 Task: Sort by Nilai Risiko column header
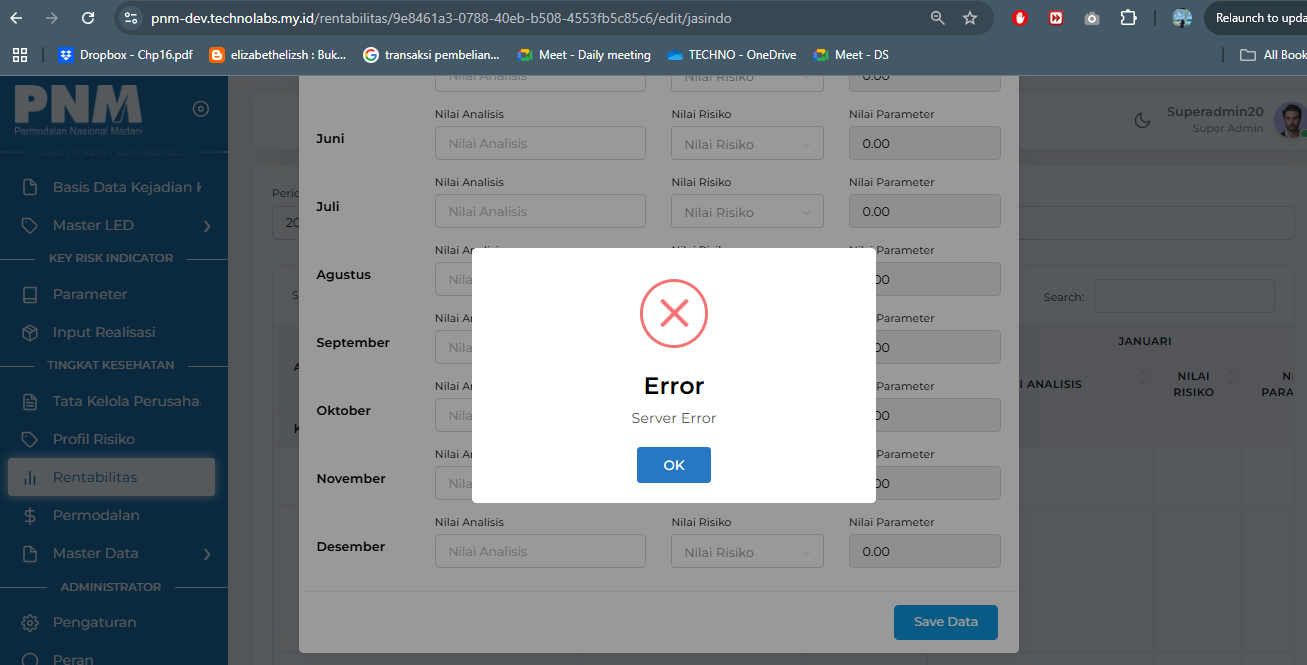[x=1198, y=384]
